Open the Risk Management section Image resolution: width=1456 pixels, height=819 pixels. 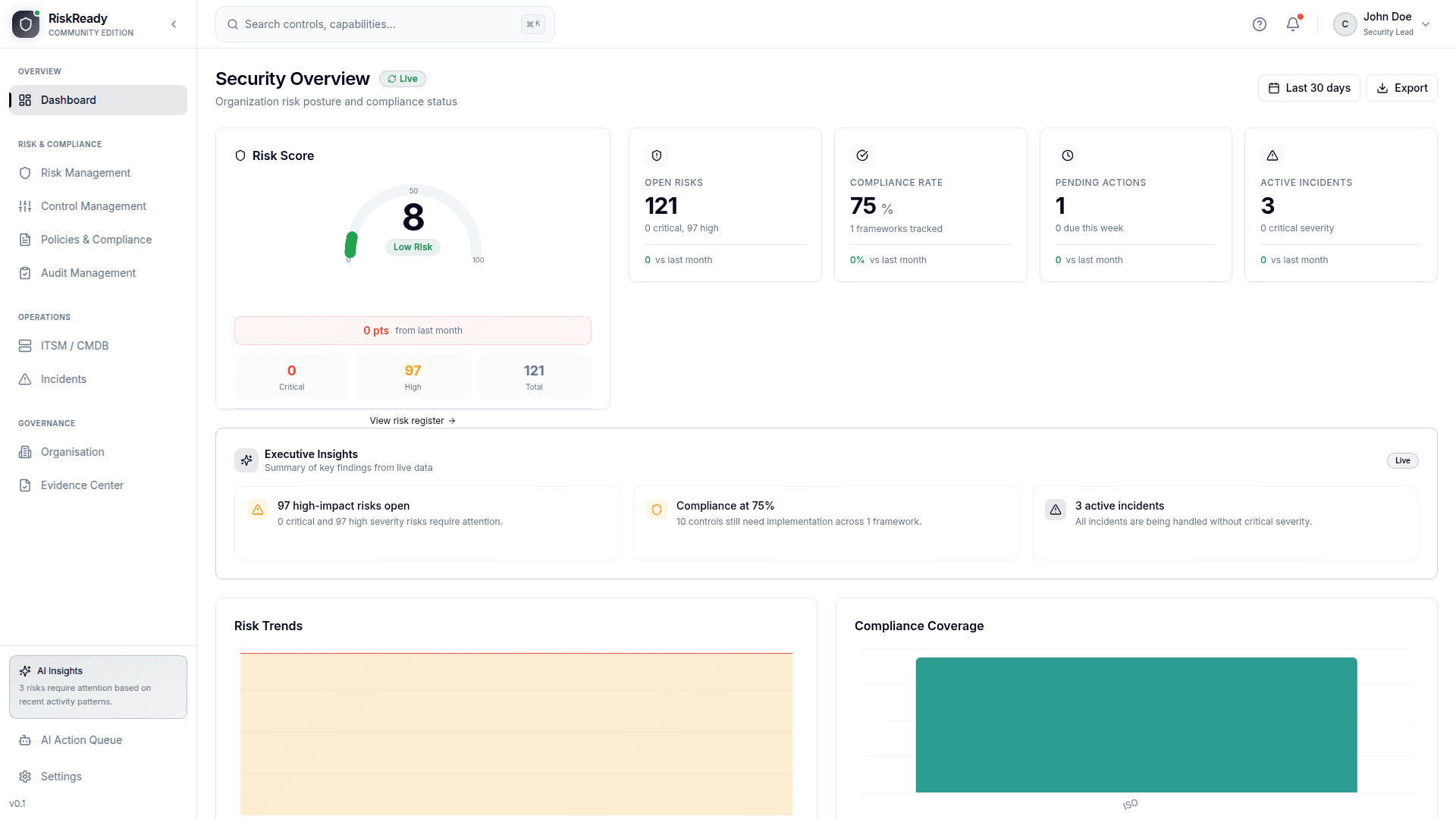pos(85,172)
